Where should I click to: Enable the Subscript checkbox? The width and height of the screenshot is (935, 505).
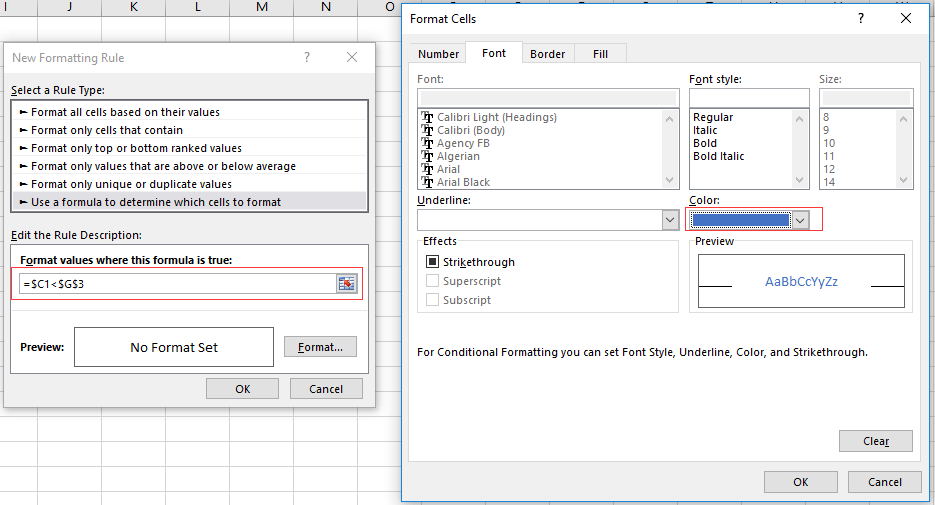(432, 300)
